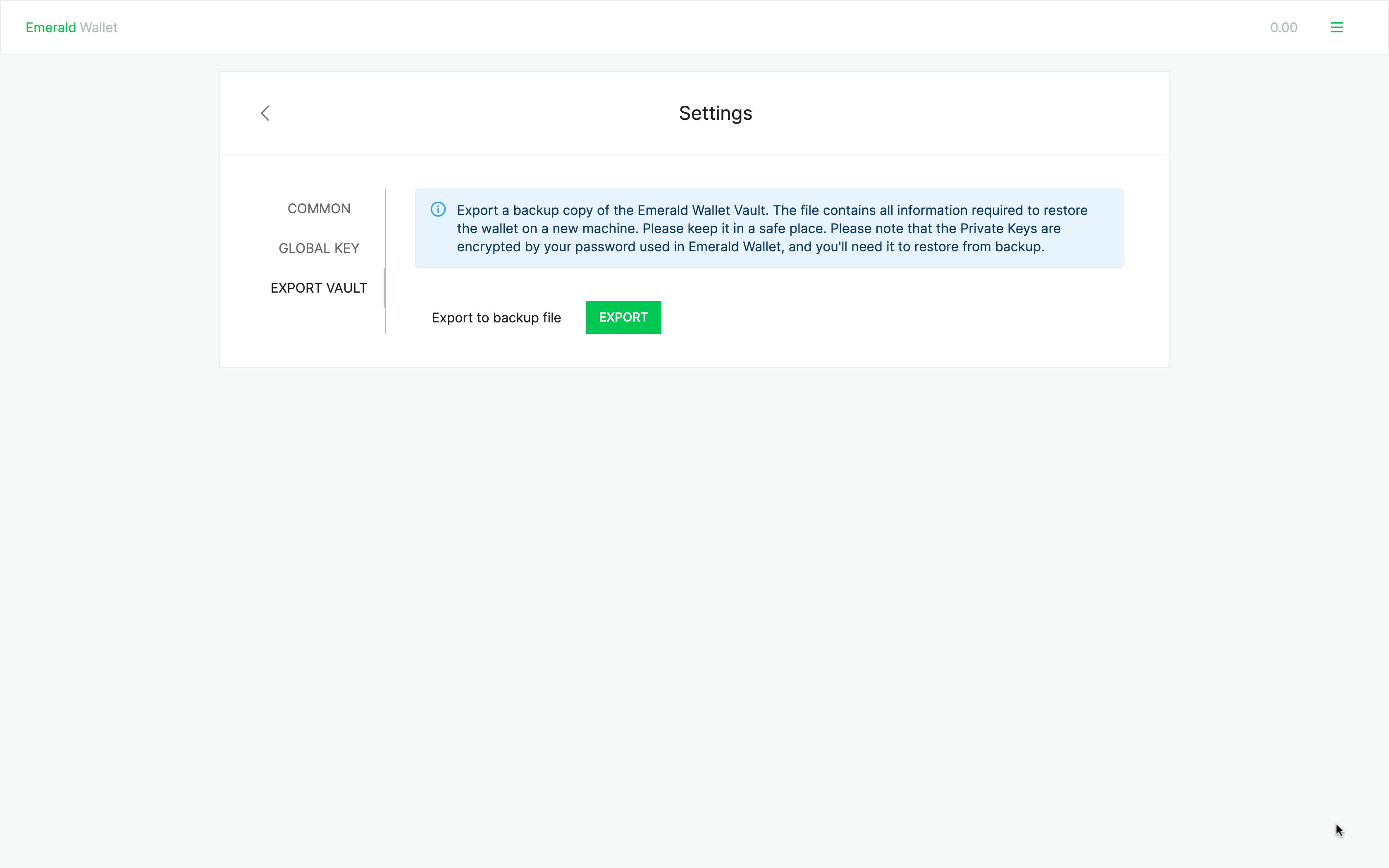The image size is (1389, 868).
Task: Click the 0.00 total balance
Action: (x=1284, y=28)
